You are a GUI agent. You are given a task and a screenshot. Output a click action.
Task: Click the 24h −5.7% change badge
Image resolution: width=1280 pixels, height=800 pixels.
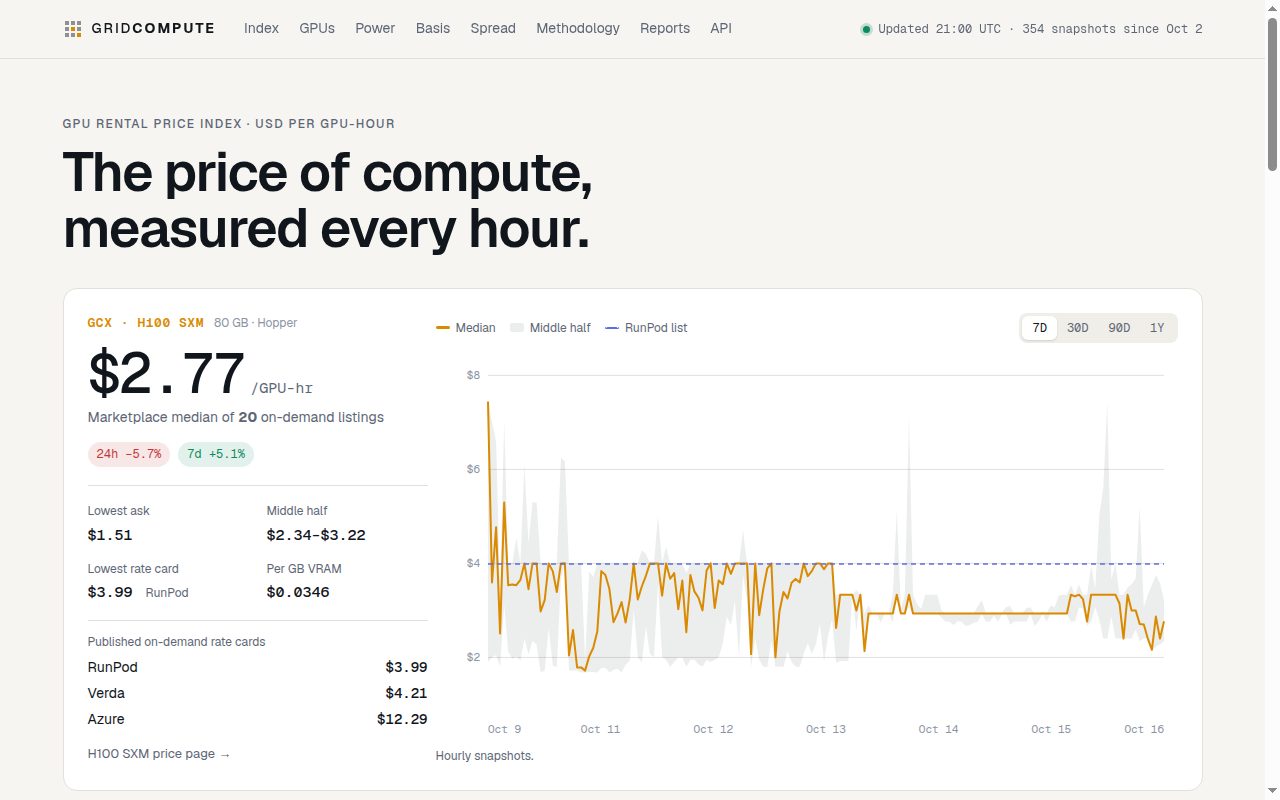pos(129,454)
